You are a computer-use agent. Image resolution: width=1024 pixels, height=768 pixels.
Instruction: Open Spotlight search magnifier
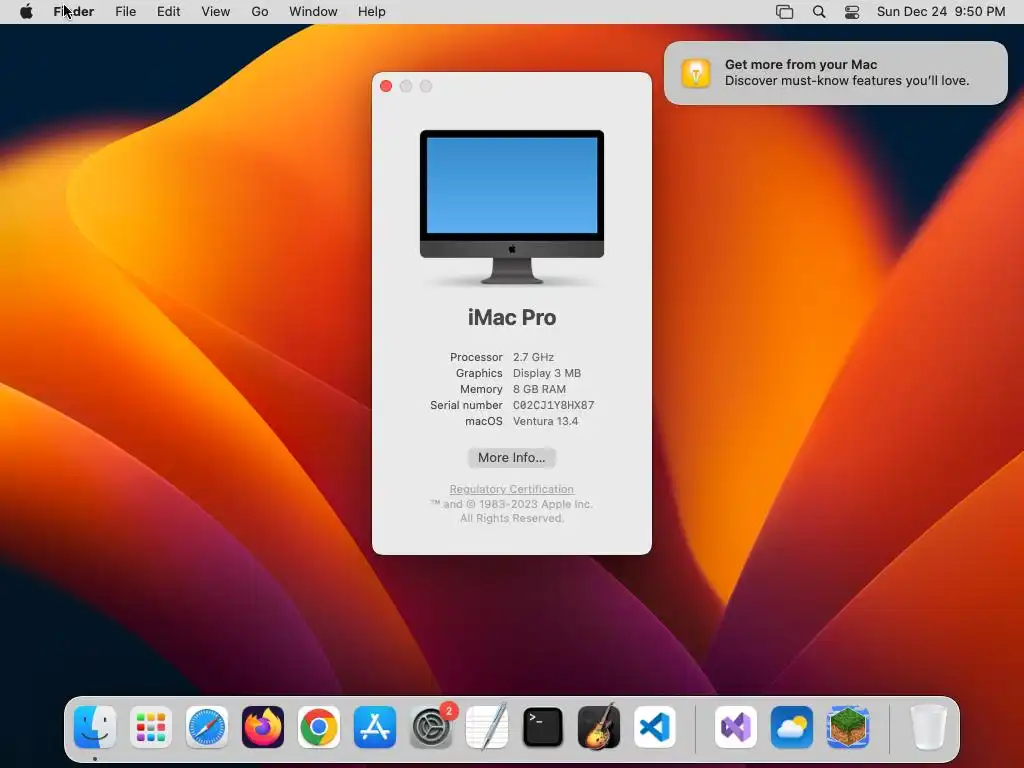click(819, 12)
